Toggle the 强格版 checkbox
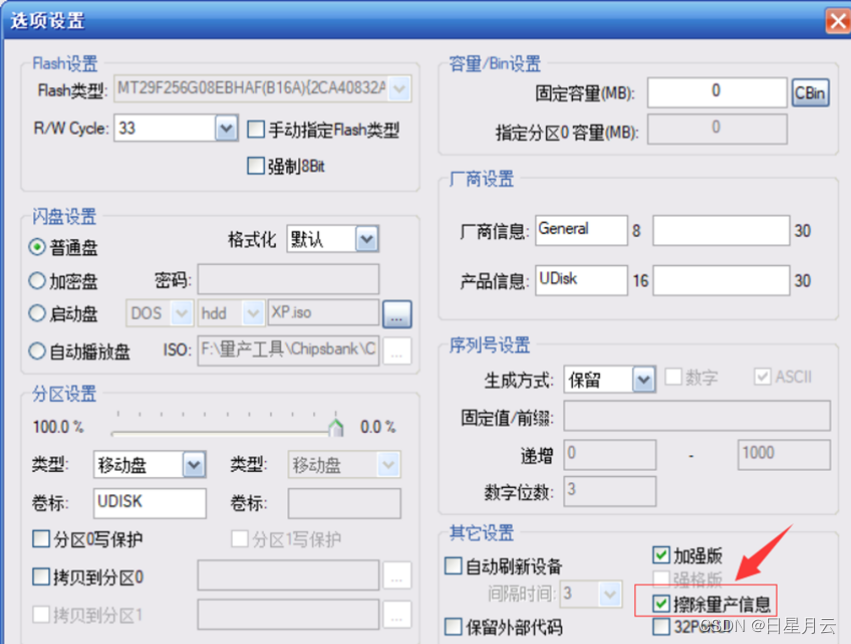This screenshot has height=644, width=851. pos(661,579)
